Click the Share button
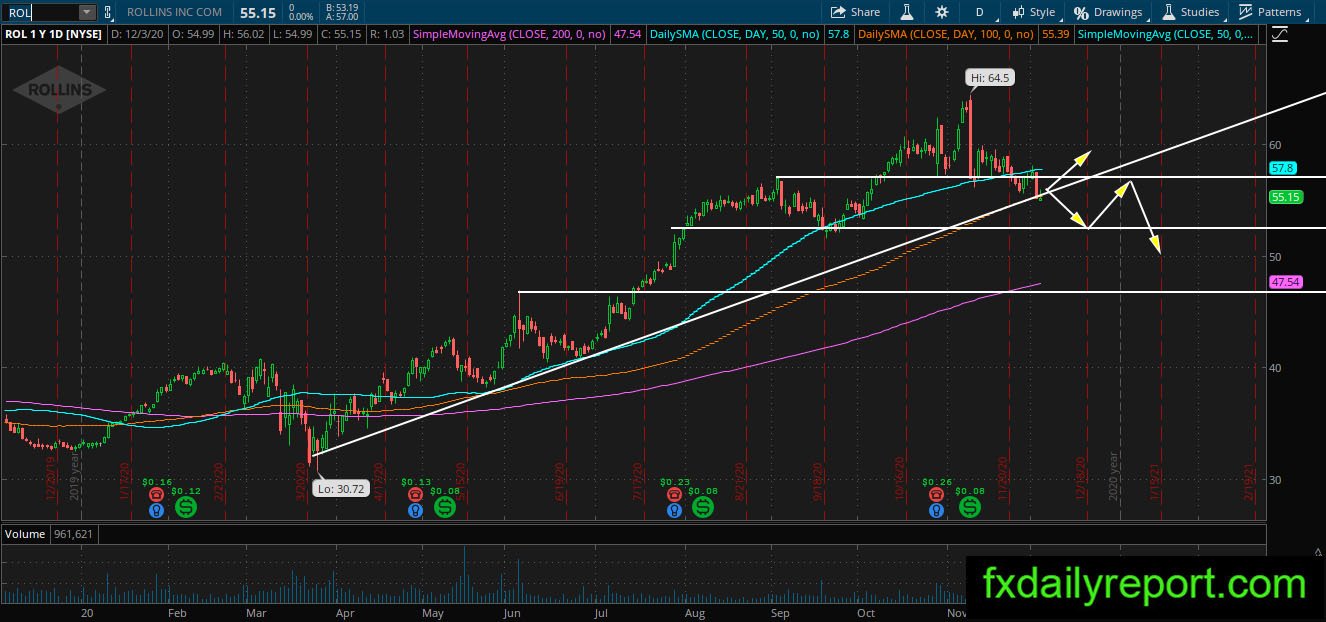The image size is (1326, 622). click(x=855, y=12)
